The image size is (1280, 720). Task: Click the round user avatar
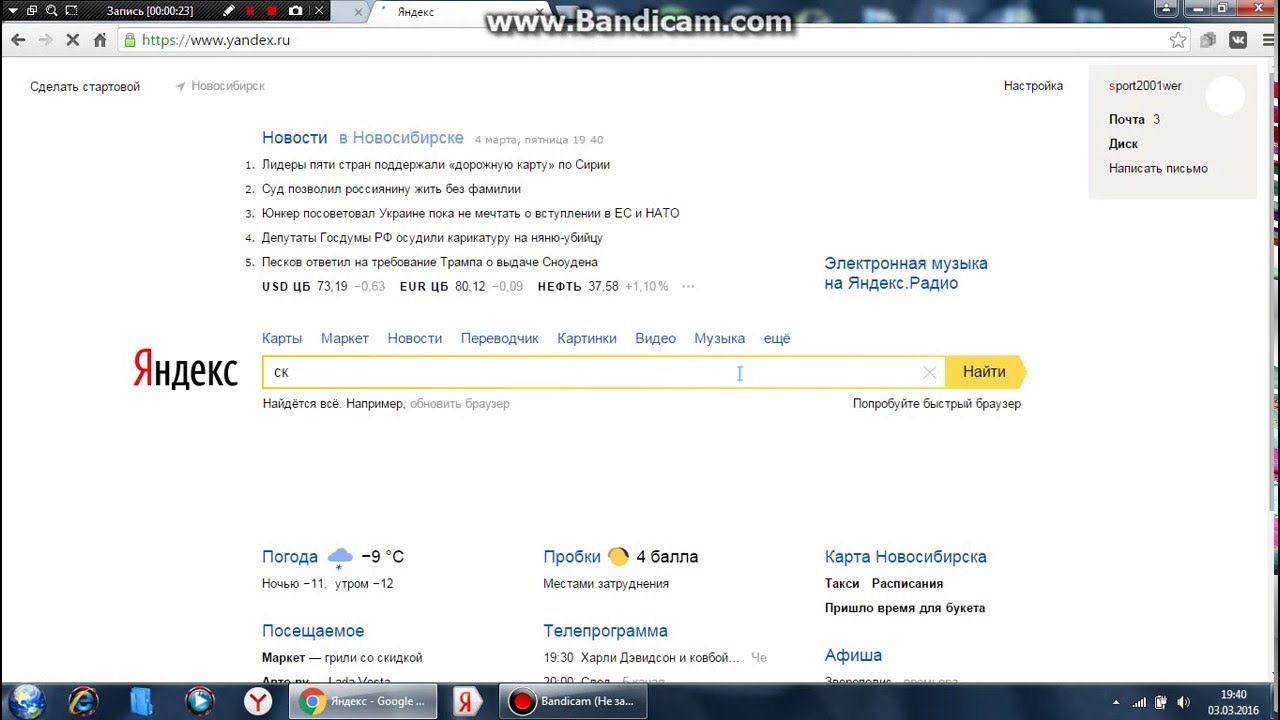pyautogui.click(x=1225, y=96)
